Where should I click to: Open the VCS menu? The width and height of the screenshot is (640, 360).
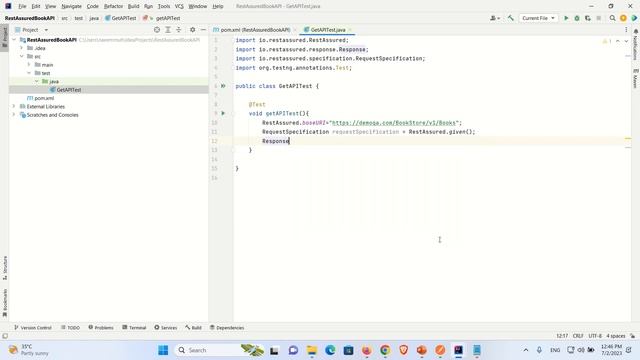(179, 6)
